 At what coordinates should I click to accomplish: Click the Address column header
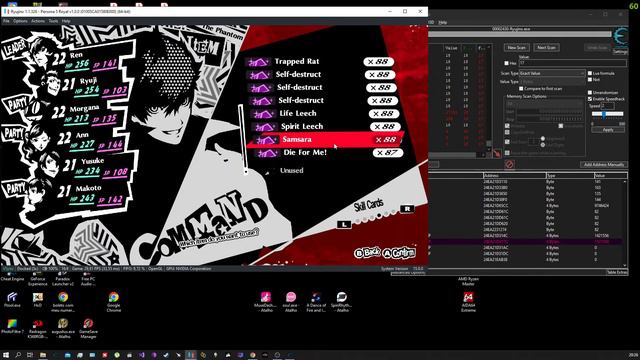[x=514, y=176]
